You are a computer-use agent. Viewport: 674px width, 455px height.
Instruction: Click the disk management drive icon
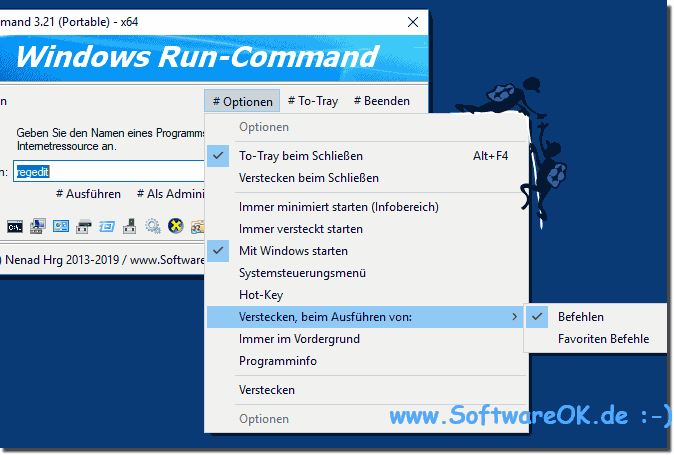[84, 226]
